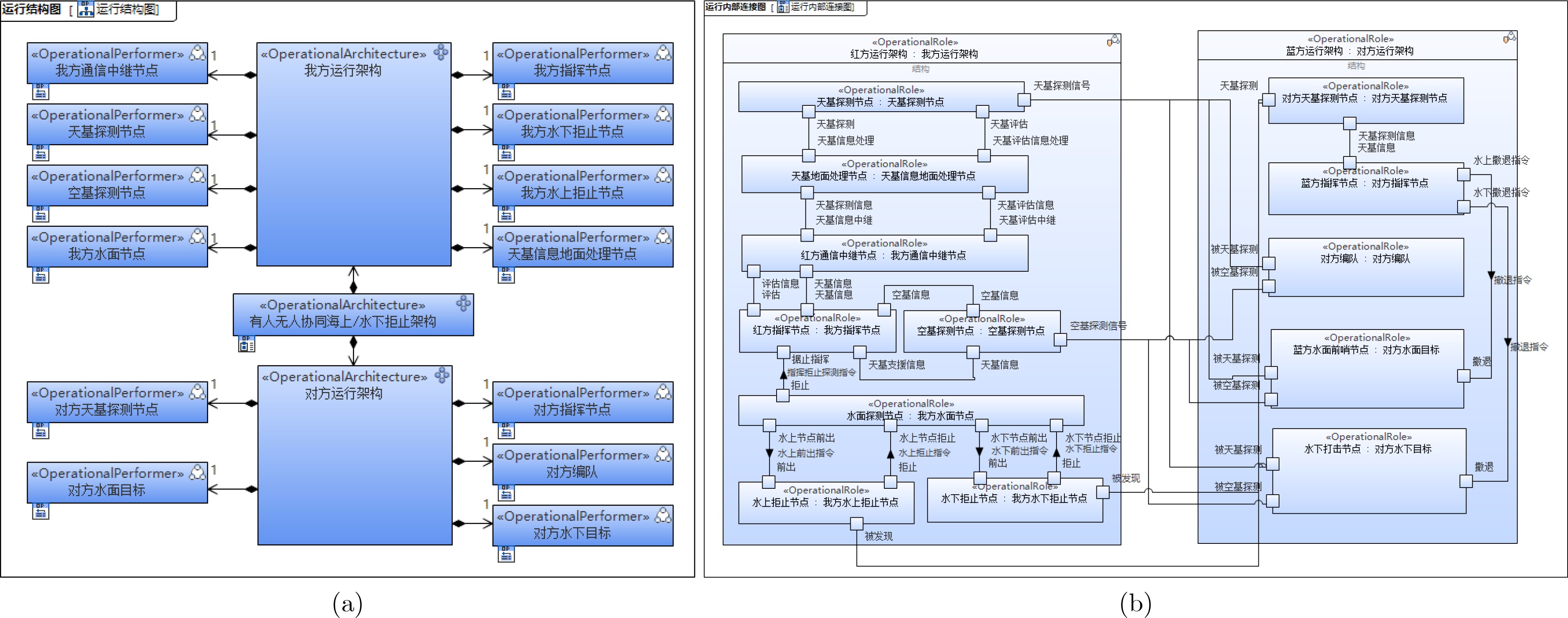Click the 天基探测信号 port on 天基探测节点
This screenshot has width=1568, height=618.
point(1024,99)
